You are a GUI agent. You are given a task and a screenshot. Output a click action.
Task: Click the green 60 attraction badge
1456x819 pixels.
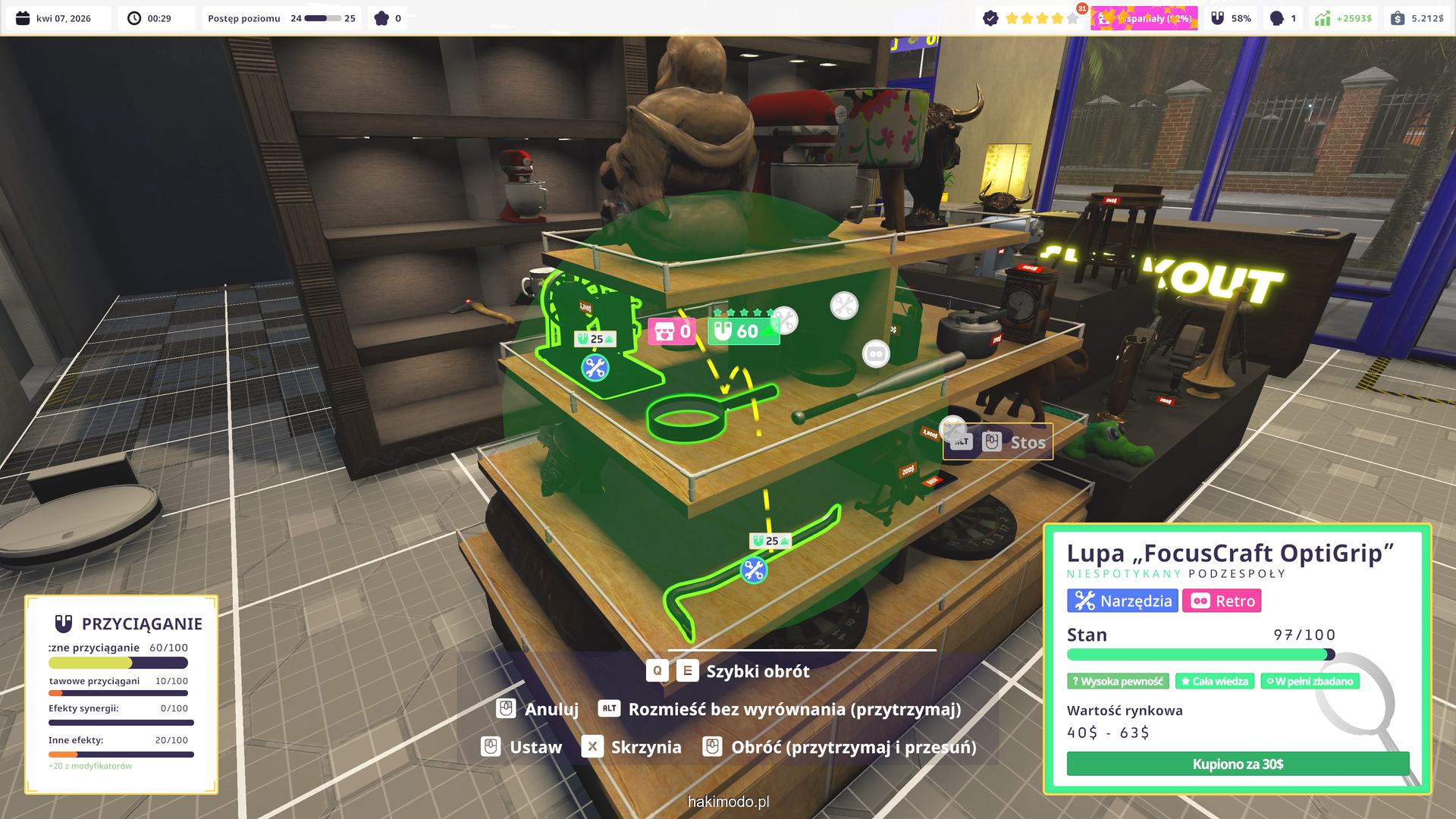[x=743, y=331]
